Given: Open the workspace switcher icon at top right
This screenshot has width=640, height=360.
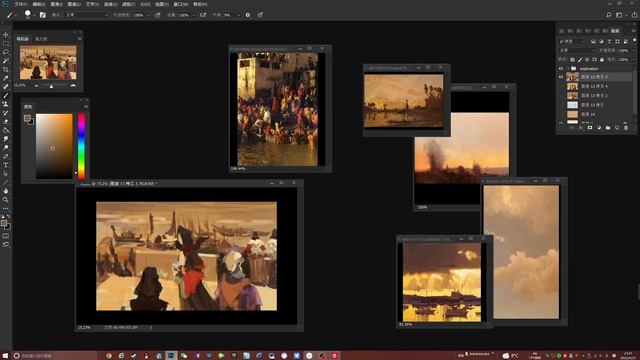Looking at the screenshot, I should tap(619, 15).
